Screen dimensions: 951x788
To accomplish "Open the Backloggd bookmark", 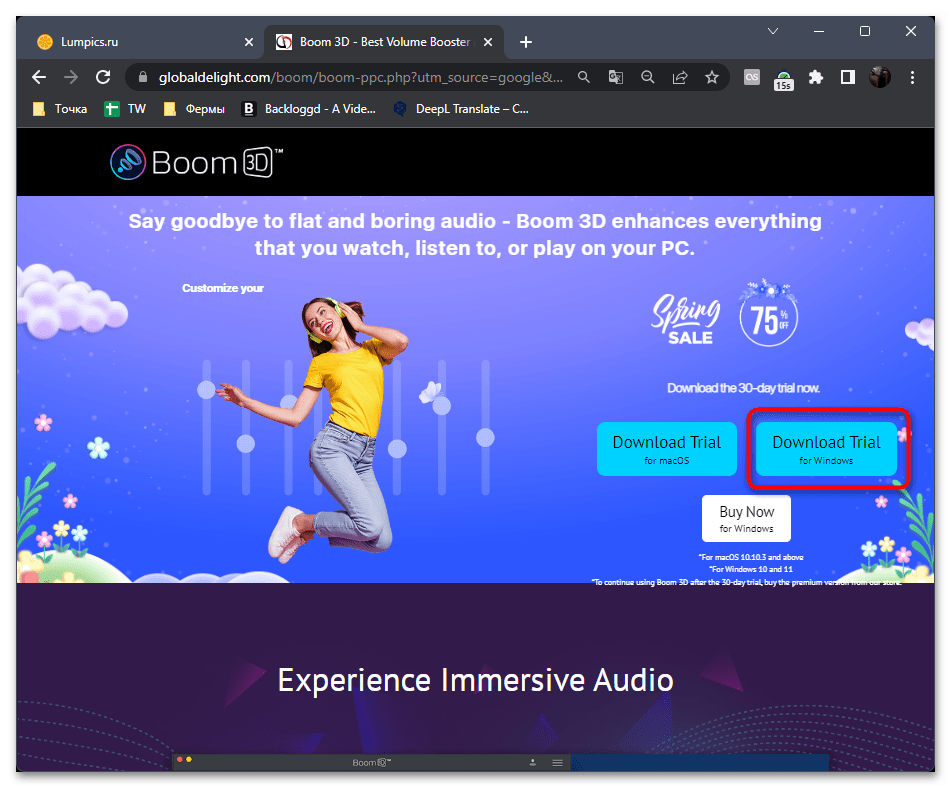I will (x=309, y=109).
